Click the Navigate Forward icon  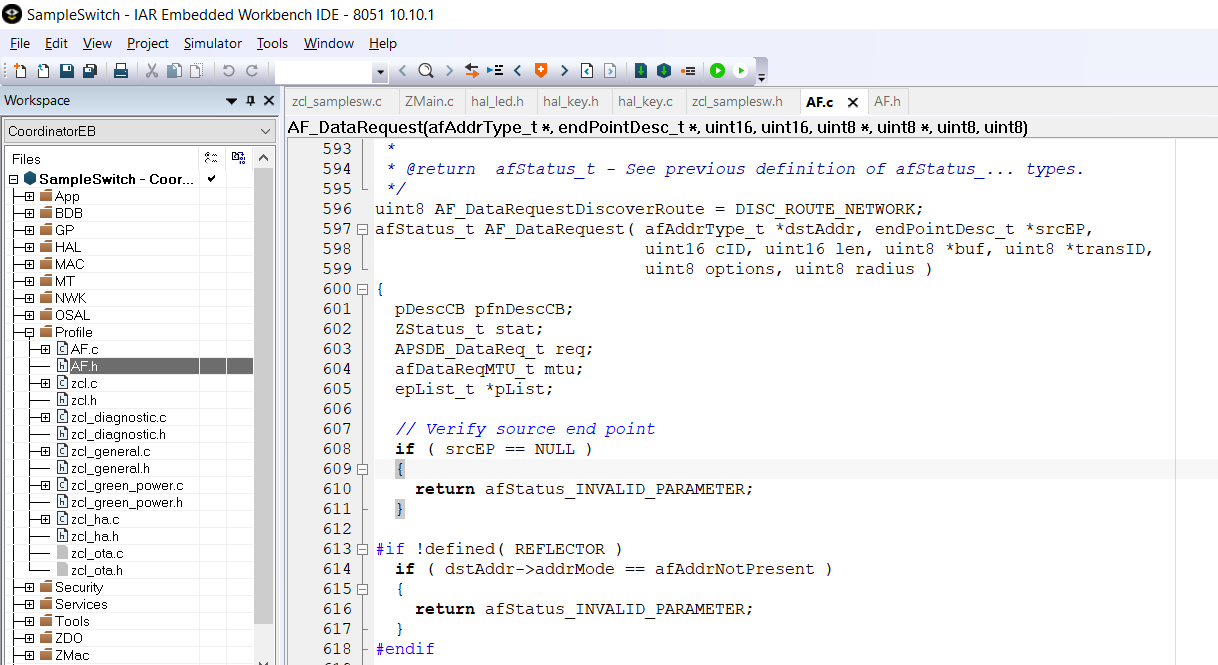tap(609, 71)
